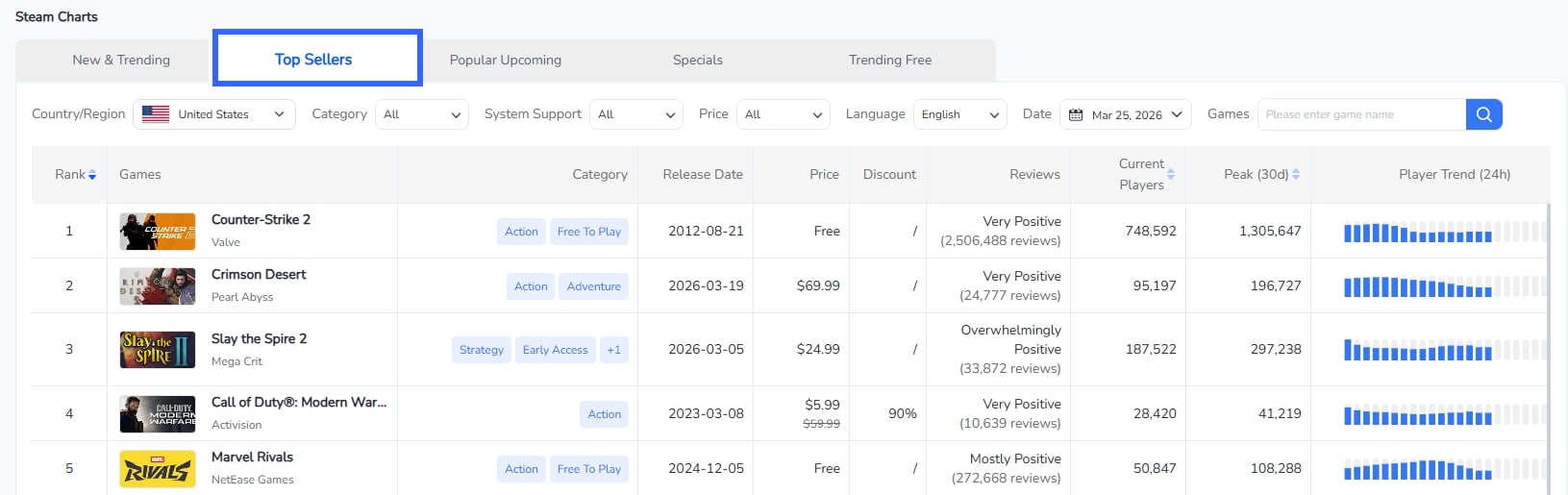Click the Counter-Strike 2 game thumbnail

tap(157, 232)
